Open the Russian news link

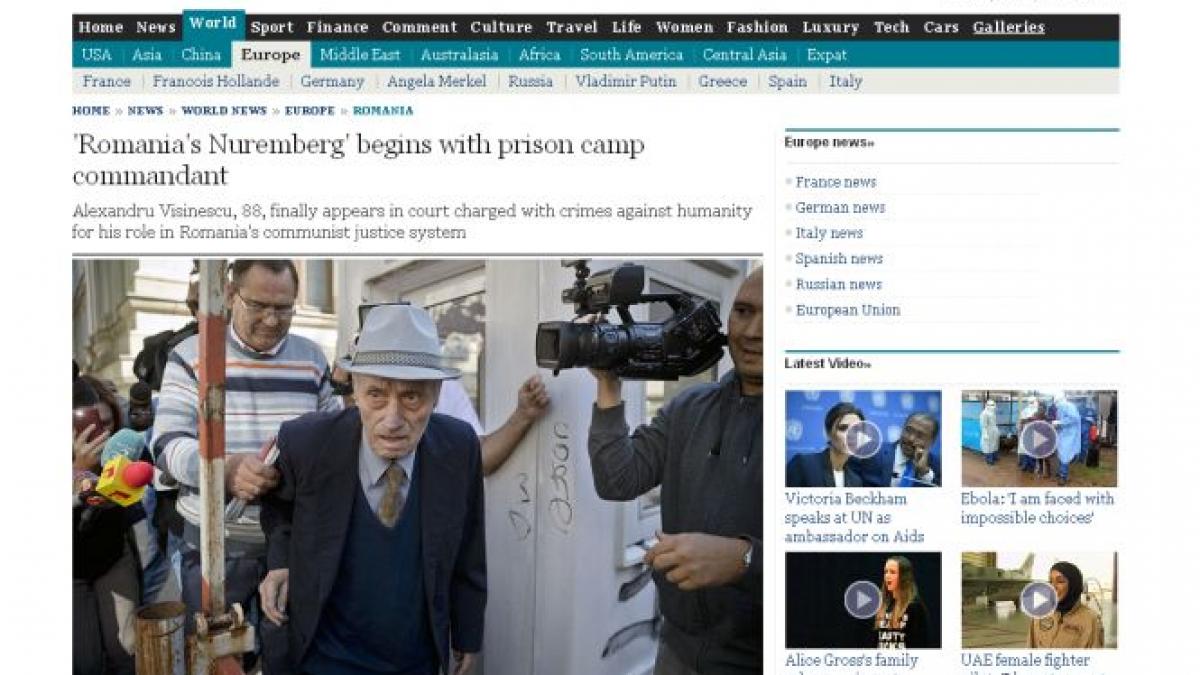(840, 284)
